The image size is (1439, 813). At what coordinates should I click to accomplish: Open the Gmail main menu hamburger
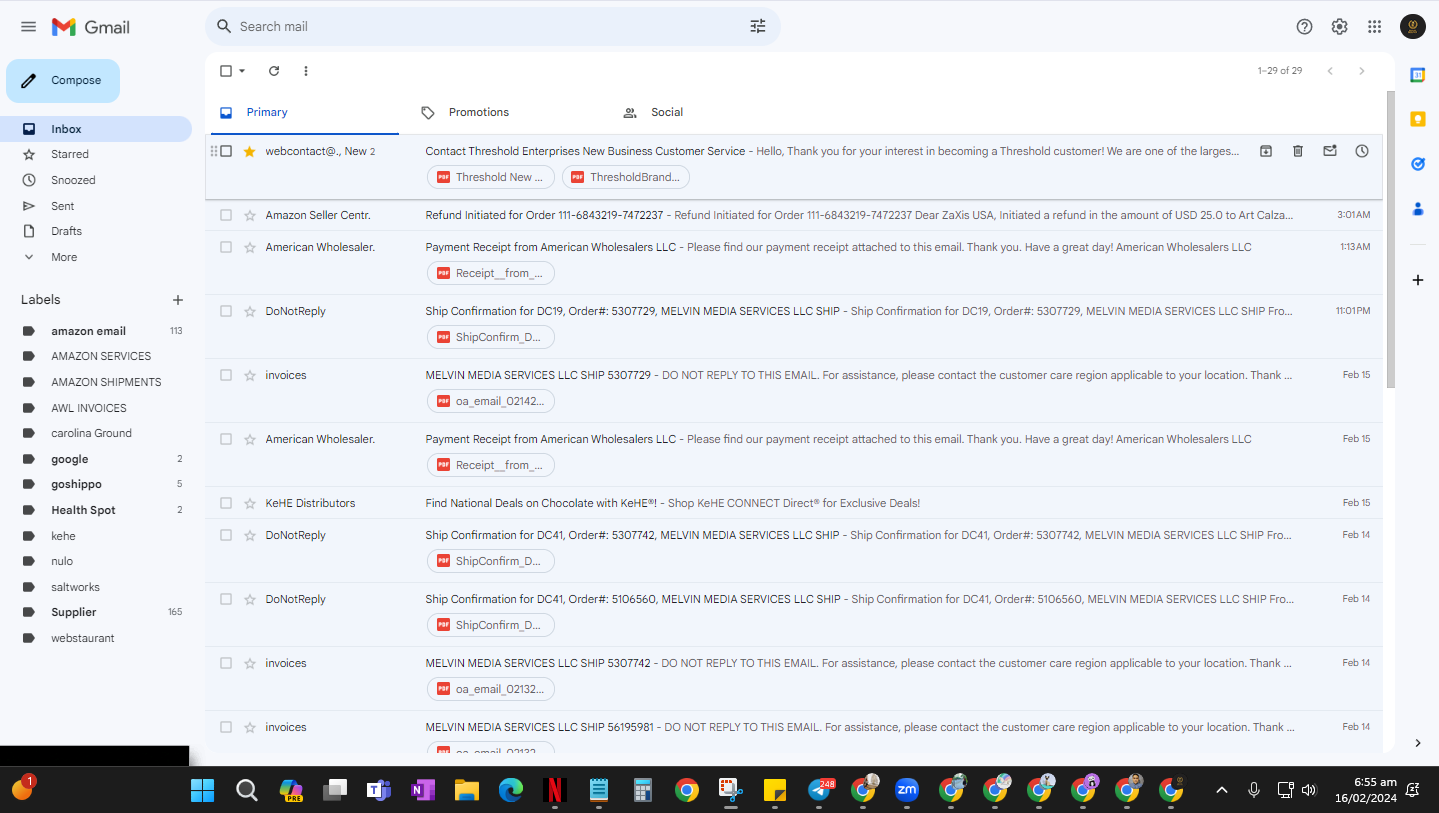pos(28,27)
